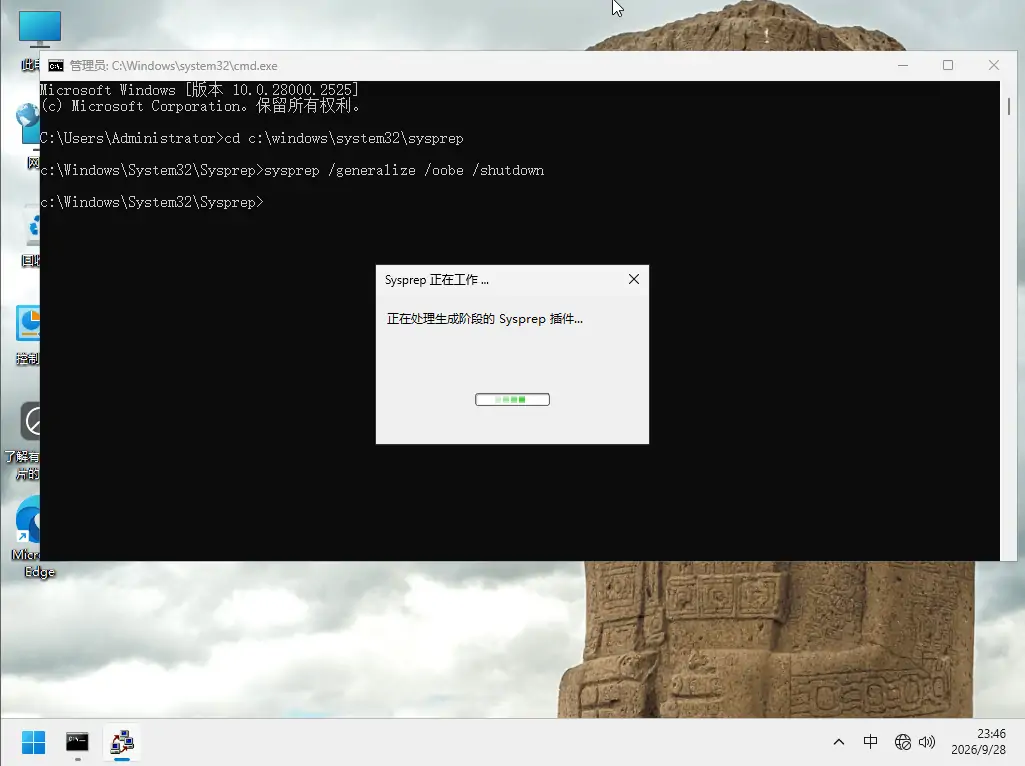Click the text "cd c:\windows\system32\sysprep"

344,139
